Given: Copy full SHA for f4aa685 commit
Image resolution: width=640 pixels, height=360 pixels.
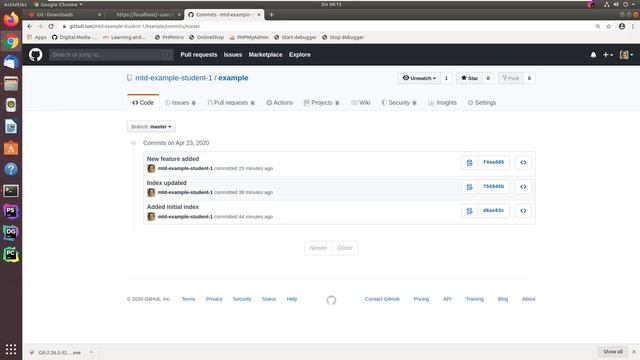Looking at the screenshot, I should [x=469, y=162].
